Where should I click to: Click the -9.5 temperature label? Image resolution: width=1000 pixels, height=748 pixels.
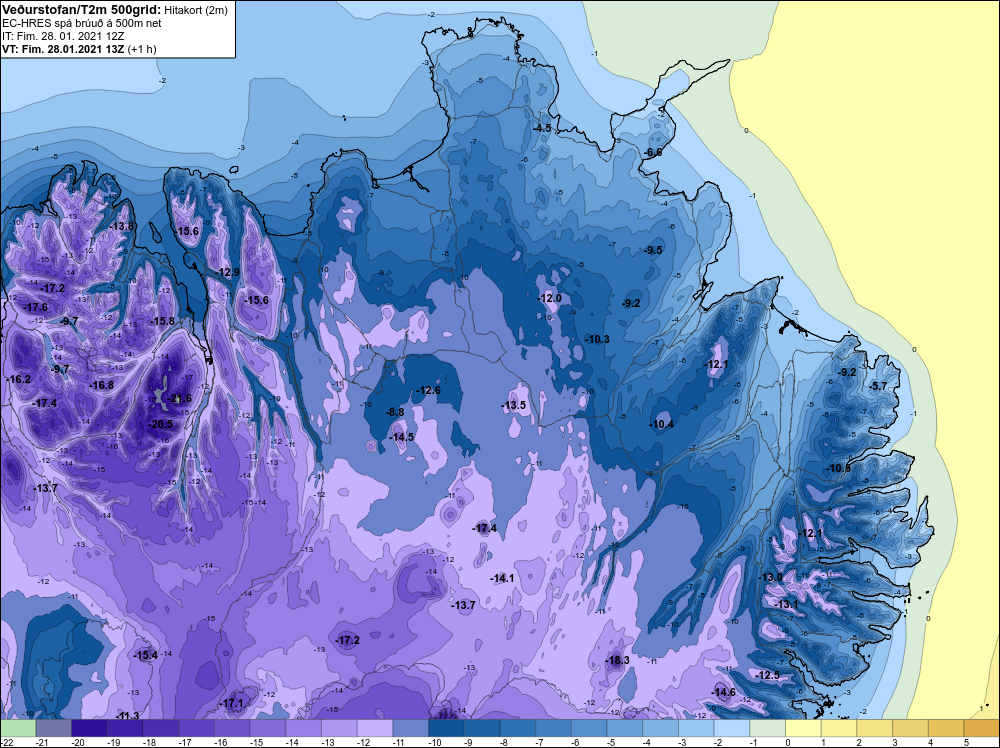click(654, 251)
